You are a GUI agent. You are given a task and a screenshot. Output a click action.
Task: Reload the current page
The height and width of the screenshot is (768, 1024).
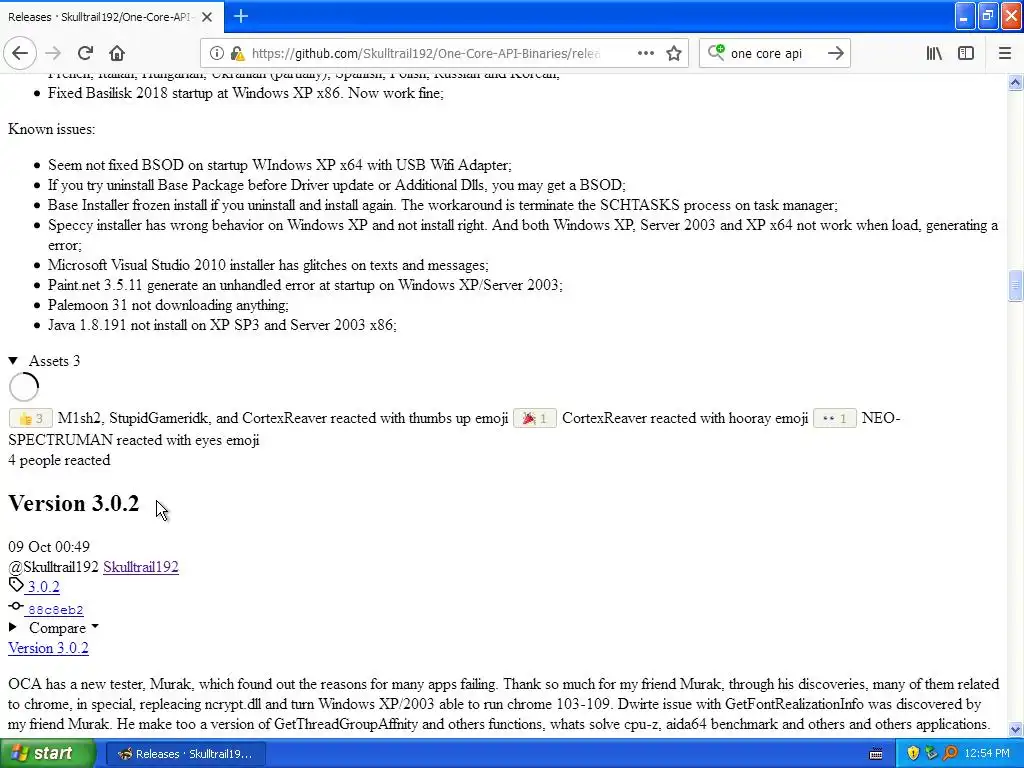point(85,54)
